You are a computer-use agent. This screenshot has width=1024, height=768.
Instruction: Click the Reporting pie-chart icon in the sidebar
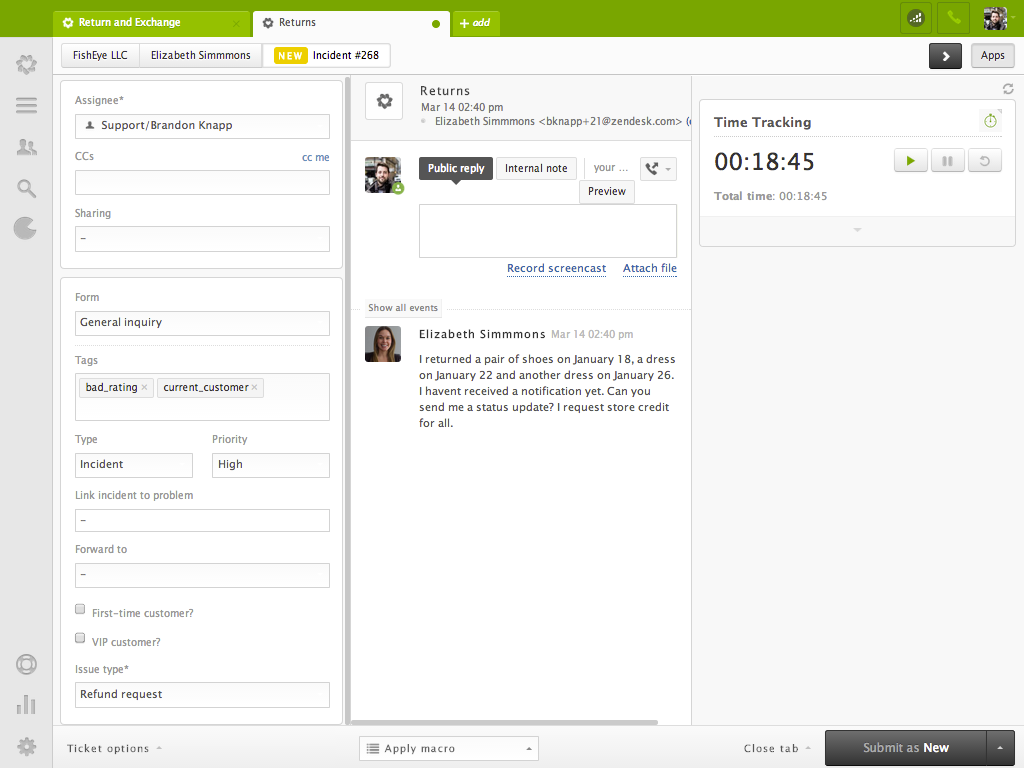coord(26,228)
